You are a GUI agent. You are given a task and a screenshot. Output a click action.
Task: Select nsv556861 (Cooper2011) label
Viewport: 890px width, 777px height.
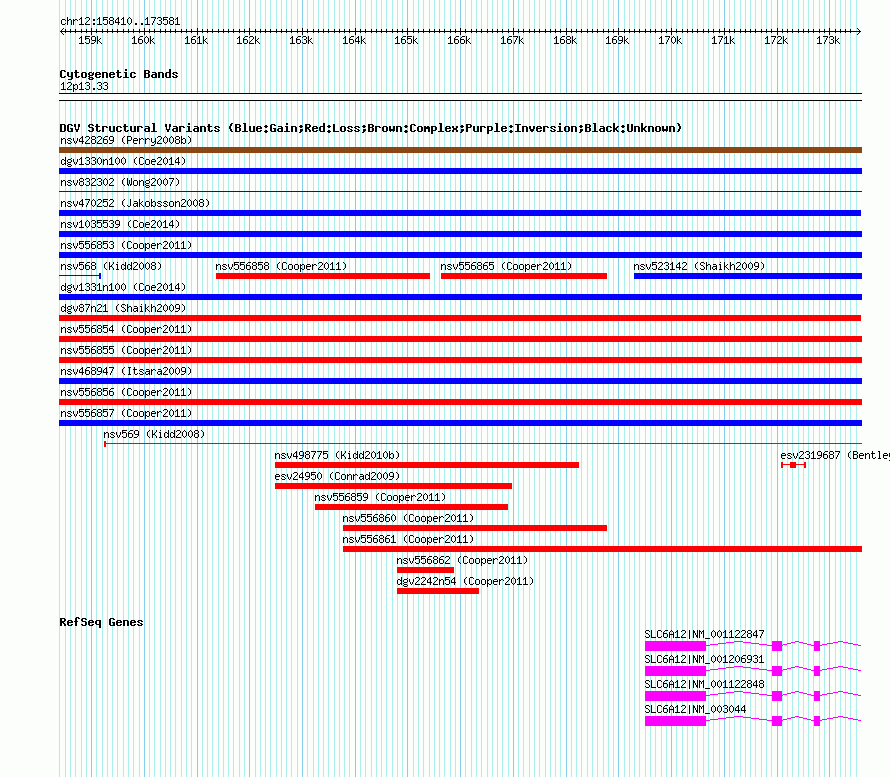(408, 539)
